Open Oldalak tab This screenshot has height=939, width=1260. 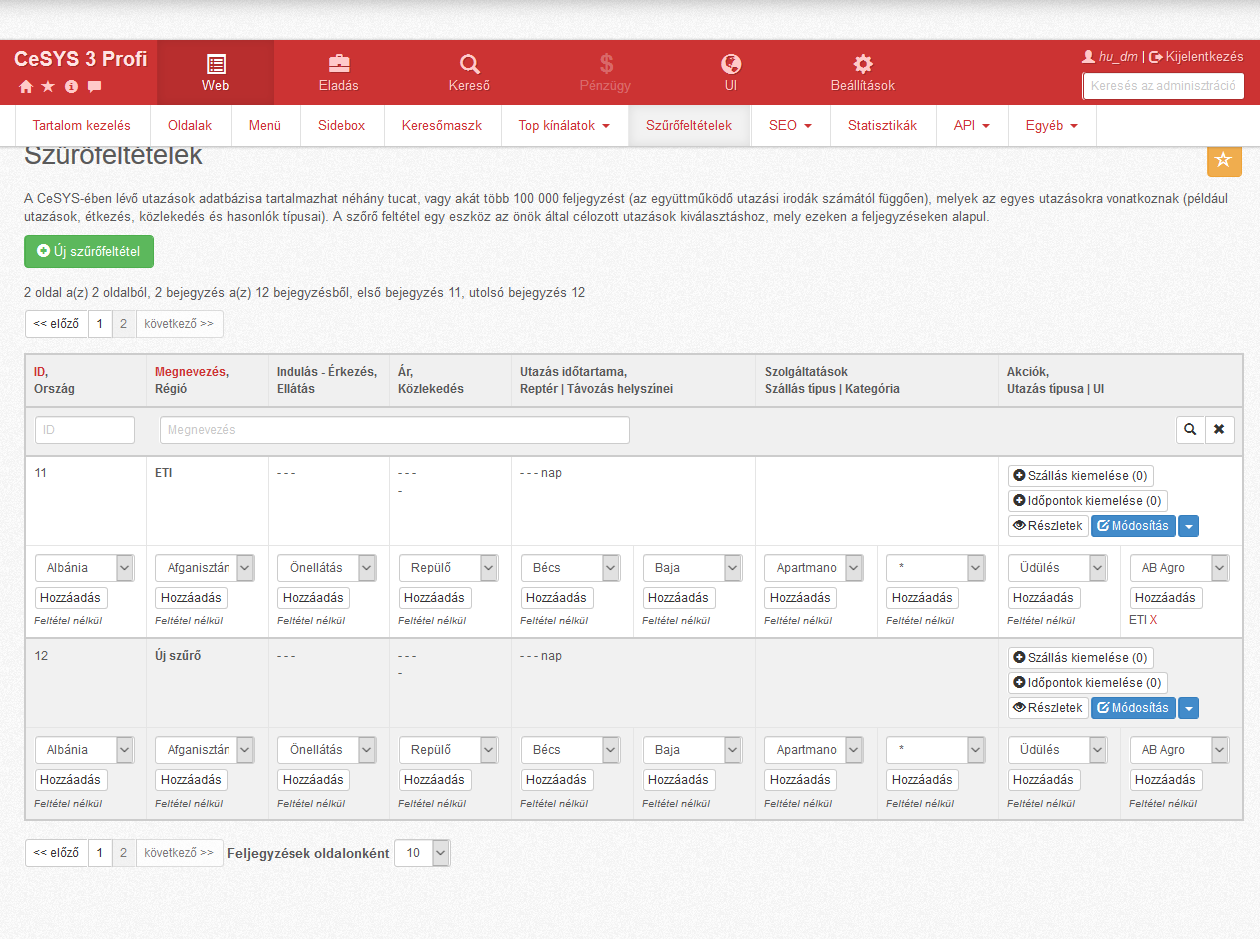coord(190,126)
